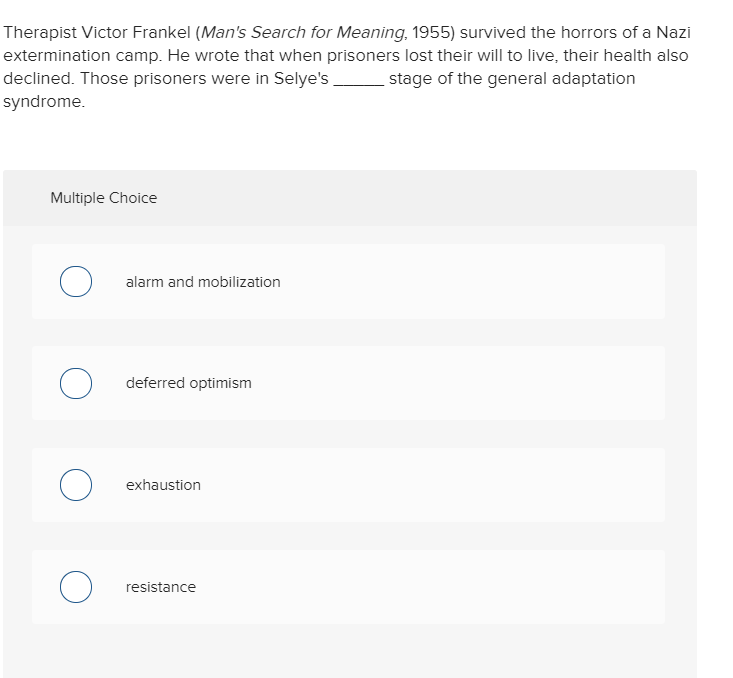Image resolution: width=733 pixels, height=678 pixels.
Task: Click the italic title "Man's Search for Meaning"
Action: click(x=303, y=33)
